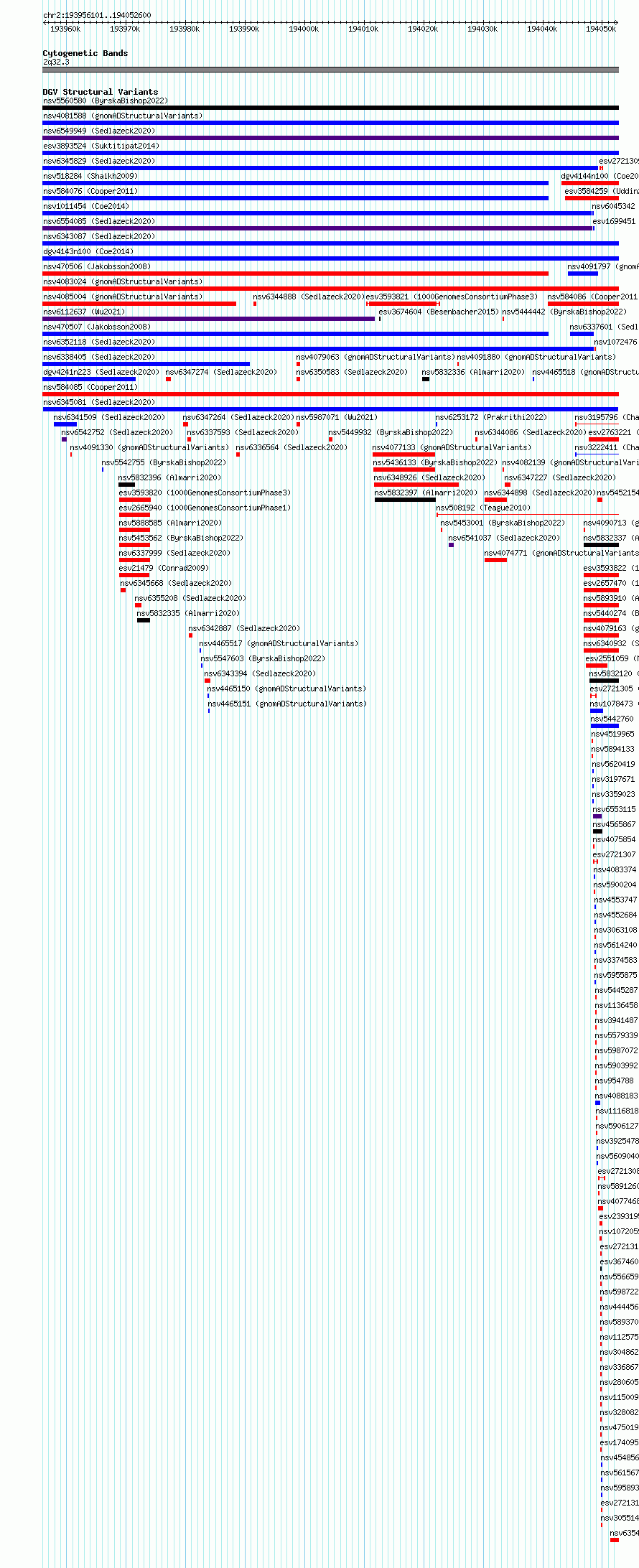Viewport: 639px width, 1568px height.
Task: Click the nsv5449932 (ByrskaBishop2022) label
Action: pos(391,432)
